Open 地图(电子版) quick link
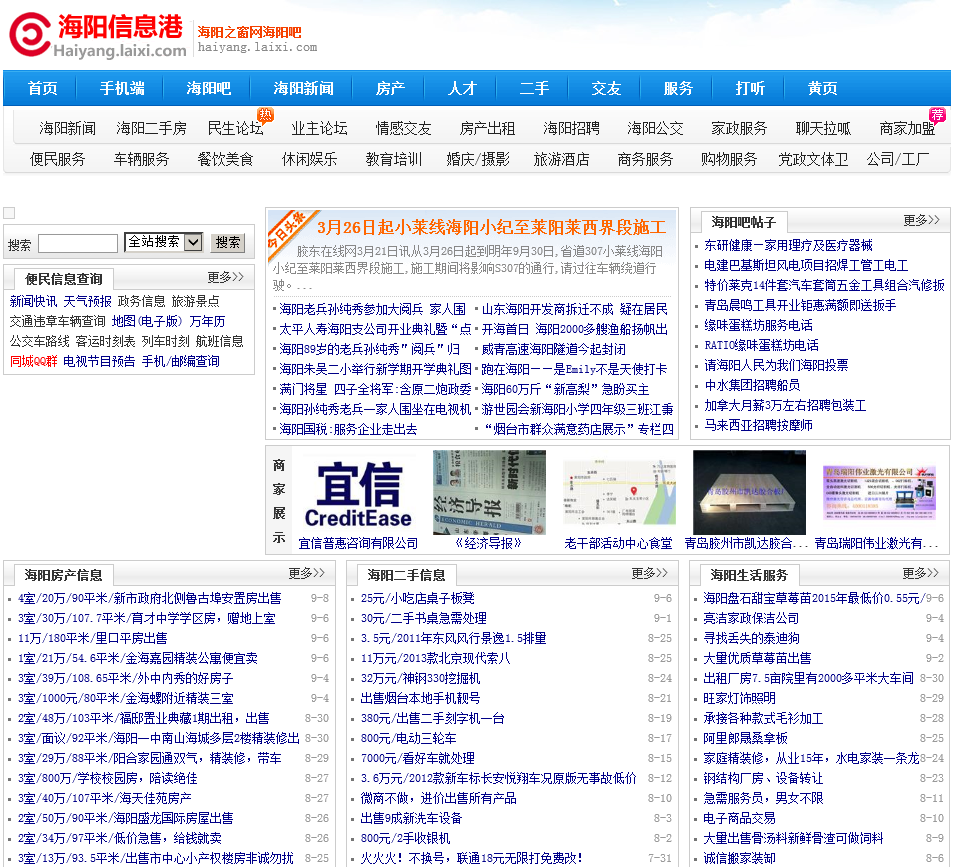 click(147, 321)
